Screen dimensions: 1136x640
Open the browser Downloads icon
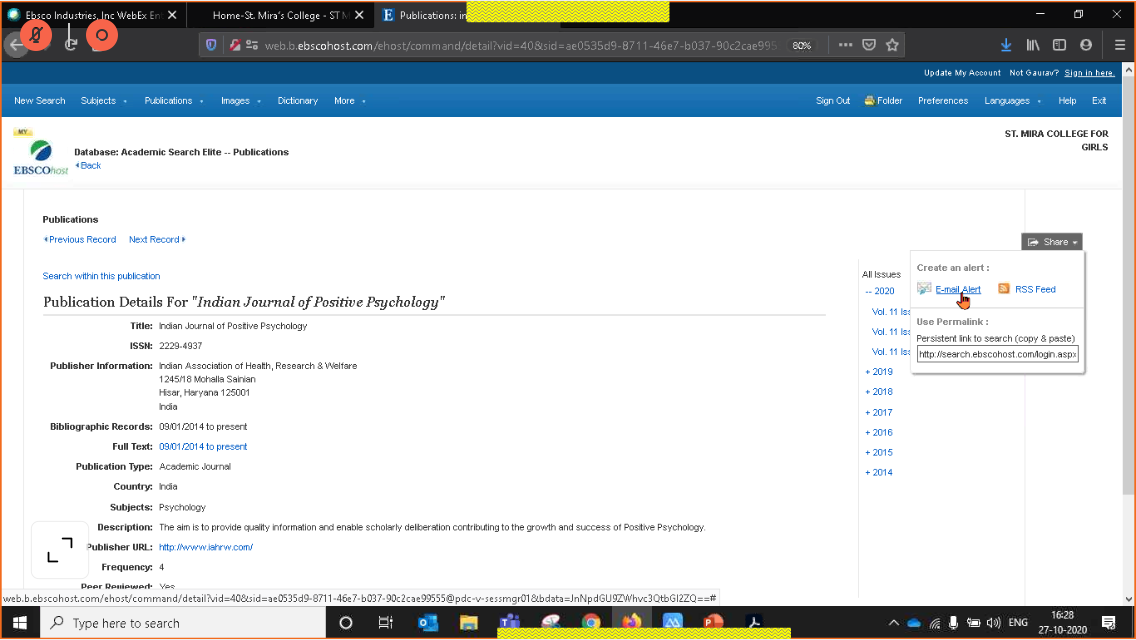[1006, 44]
